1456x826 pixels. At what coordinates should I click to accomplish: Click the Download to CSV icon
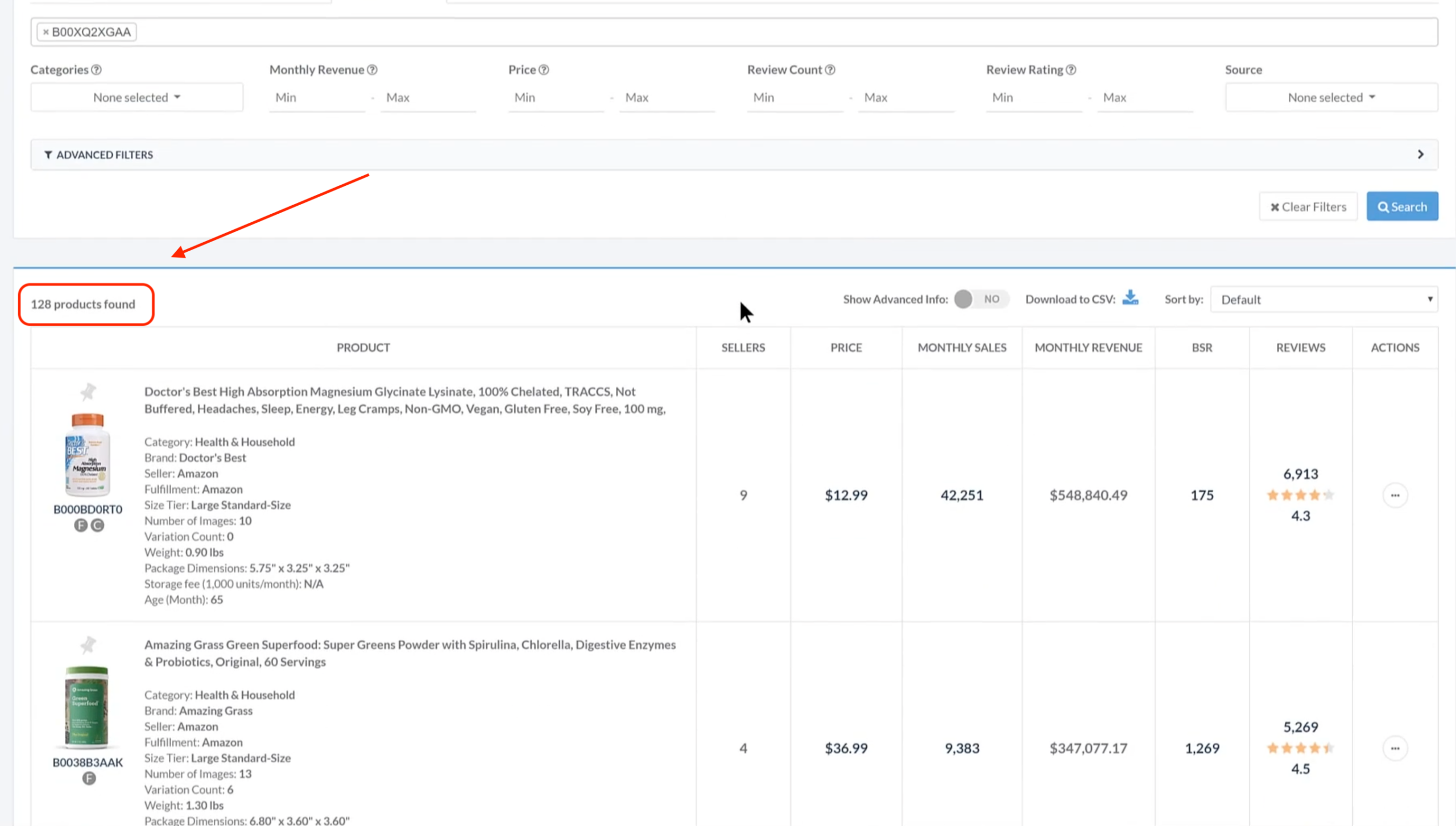[x=1130, y=298]
